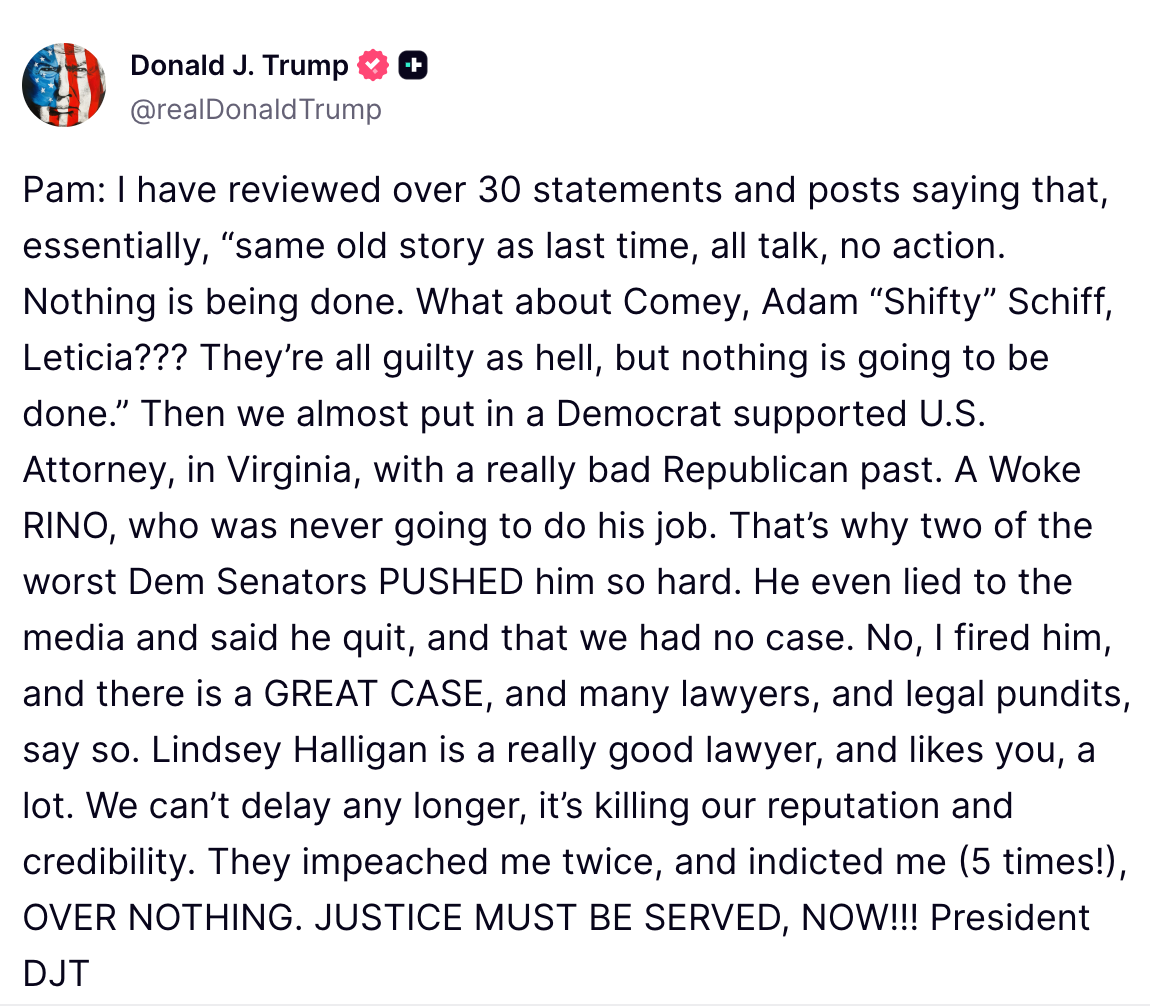Image resolution: width=1150 pixels, height=1006 pixels.
Task: Click the black Truth+ subscriber badge
Action: pyautogui.click(x=413, y=67)
